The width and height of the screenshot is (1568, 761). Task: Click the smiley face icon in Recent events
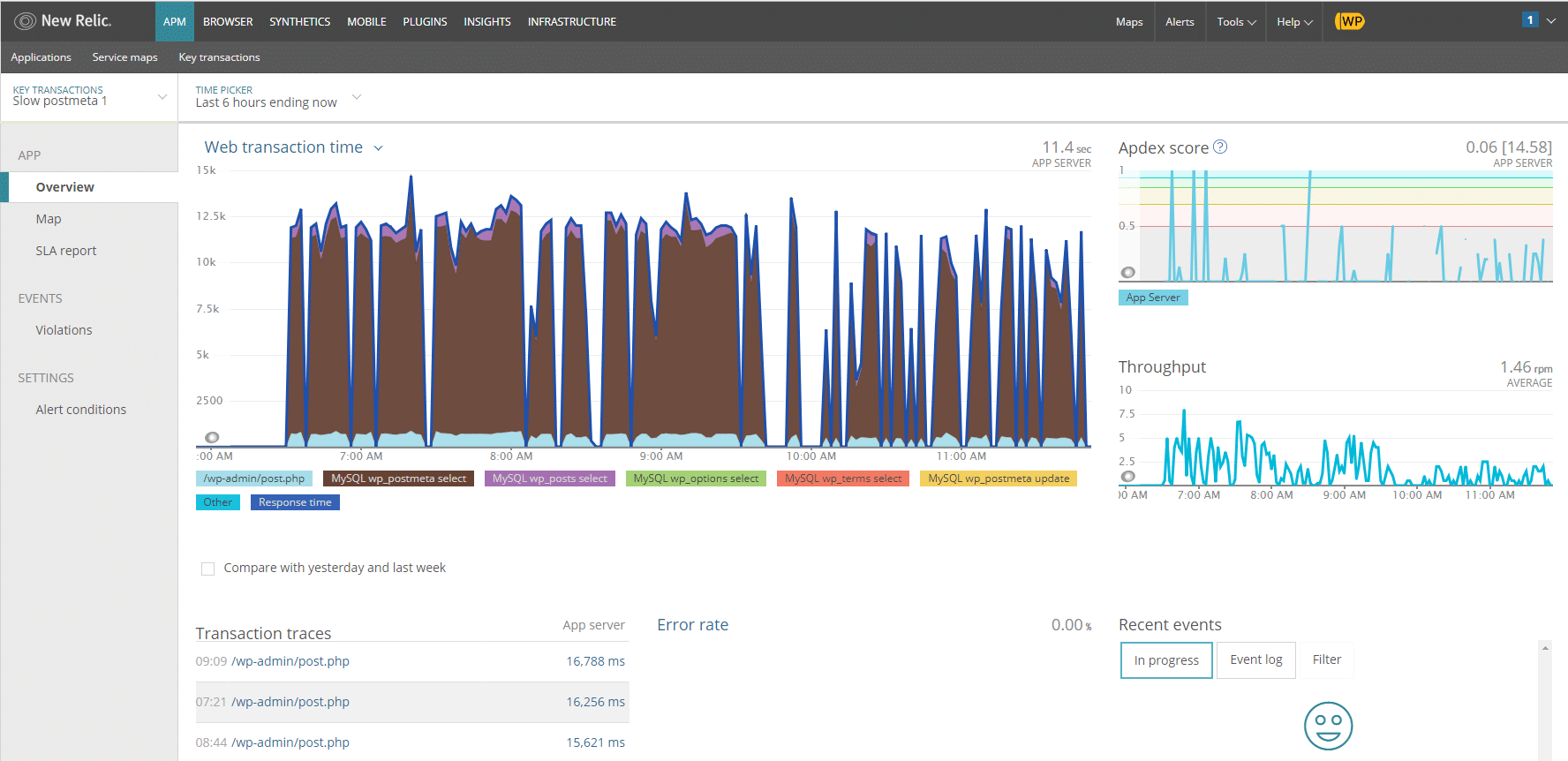(1328, 726)
